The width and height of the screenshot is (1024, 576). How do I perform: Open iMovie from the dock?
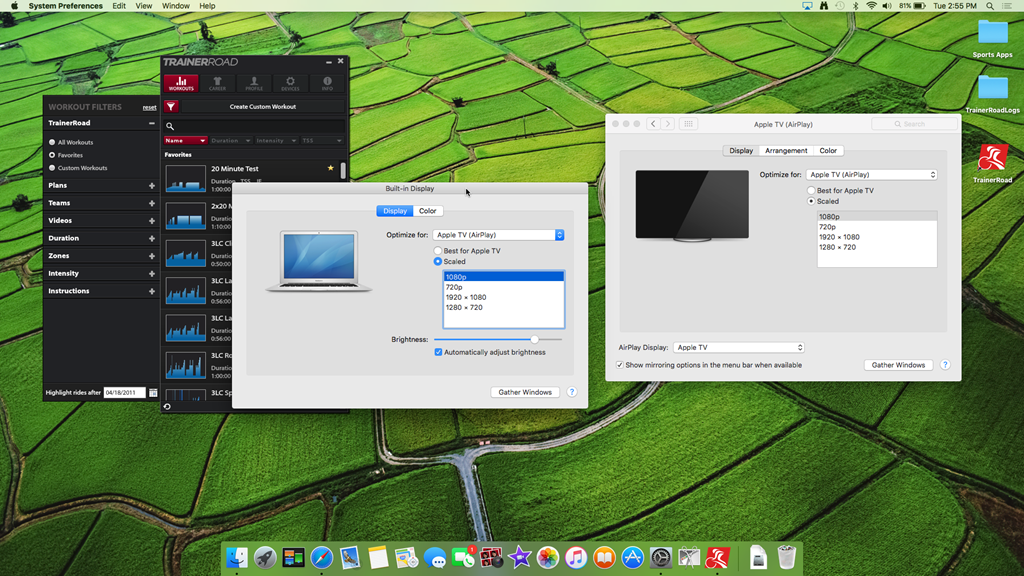coord(520,558)
